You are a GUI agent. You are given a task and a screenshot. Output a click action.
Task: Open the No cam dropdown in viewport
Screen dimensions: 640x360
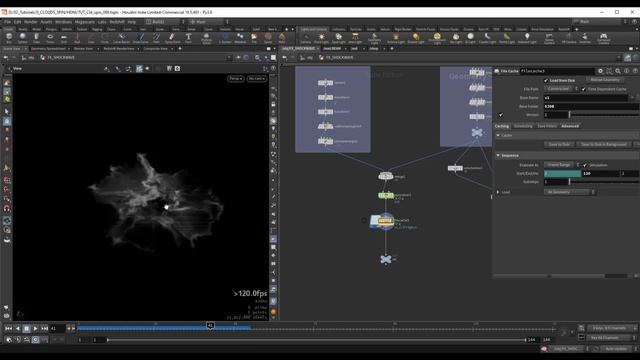click(257, 78)
